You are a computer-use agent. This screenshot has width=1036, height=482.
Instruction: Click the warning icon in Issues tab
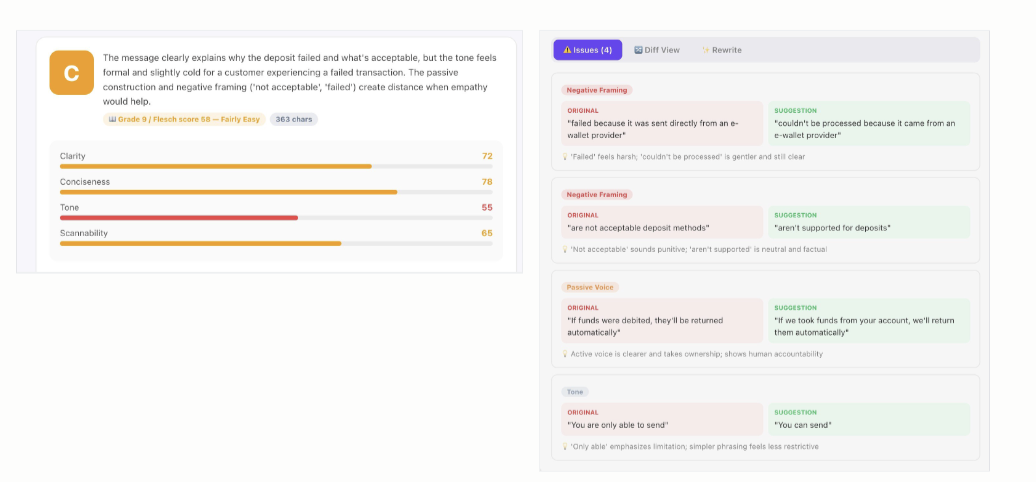[x=567, y=50]
